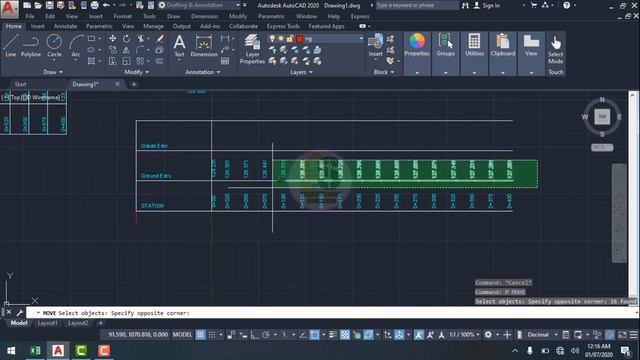The height and width of the screenshot is (360, 640).
Task: Select the Text annotation tool
Action: [x=179, y=45]
